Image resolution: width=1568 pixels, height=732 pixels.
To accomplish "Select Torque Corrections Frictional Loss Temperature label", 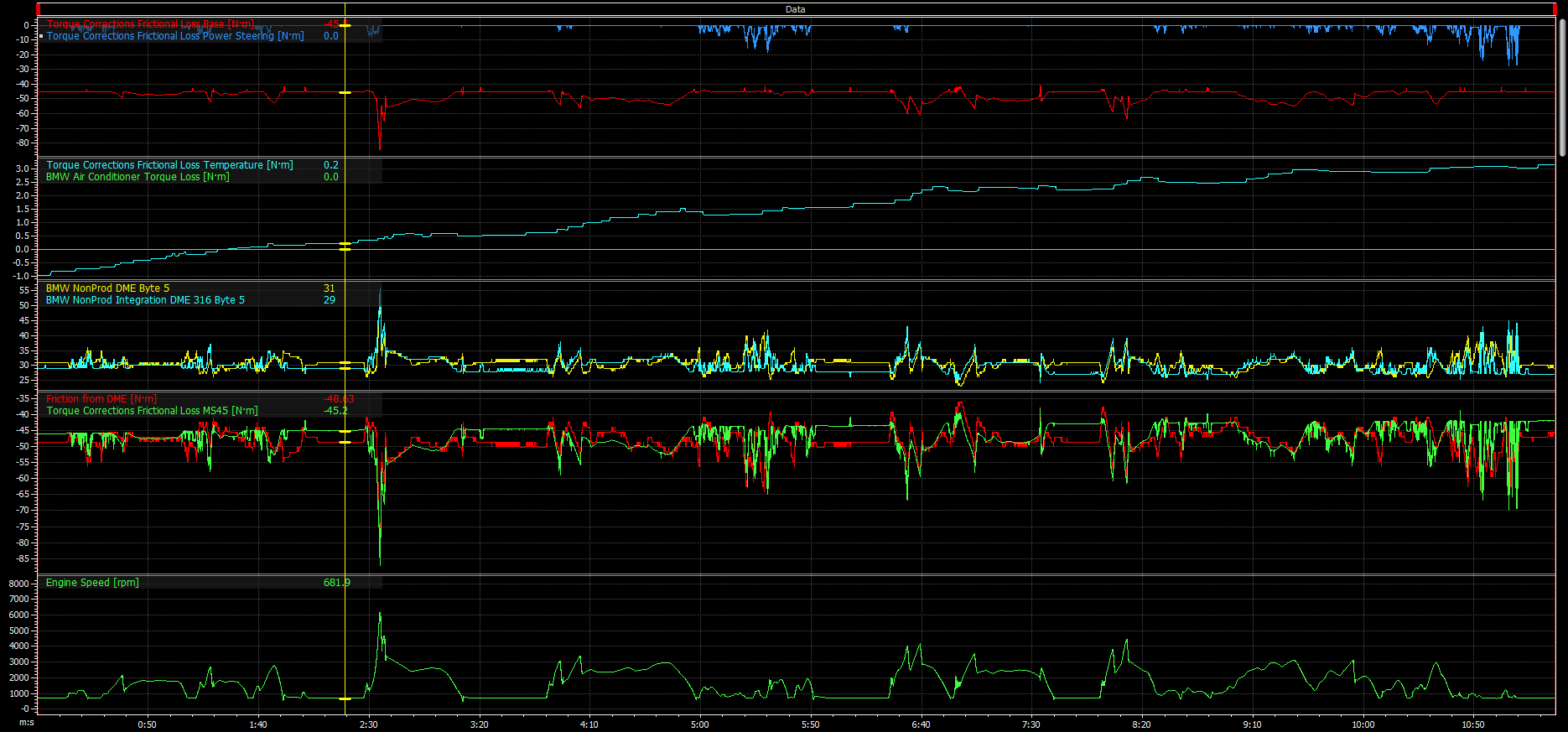I will pos(169,165).
